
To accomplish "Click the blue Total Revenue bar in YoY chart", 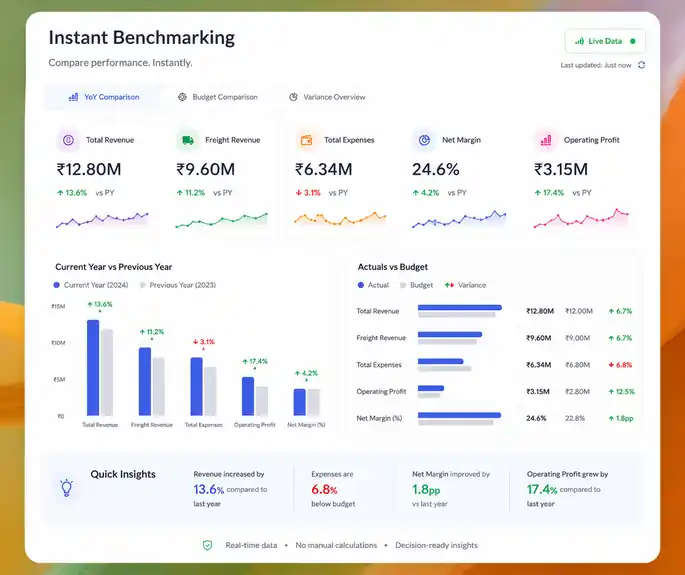I will click(93, 368).
